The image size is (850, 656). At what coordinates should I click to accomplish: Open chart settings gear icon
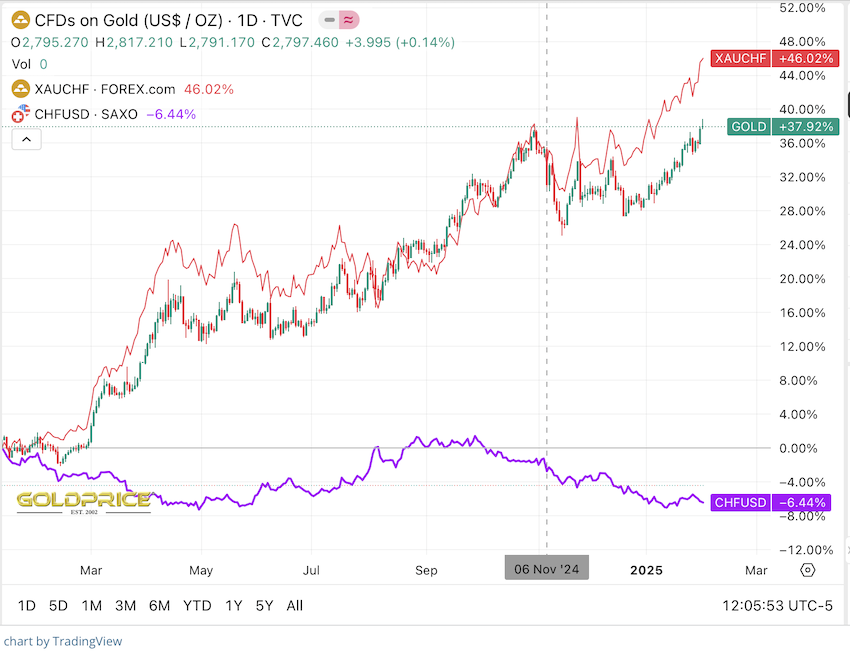pyautogui.click(x=808, y=570)
